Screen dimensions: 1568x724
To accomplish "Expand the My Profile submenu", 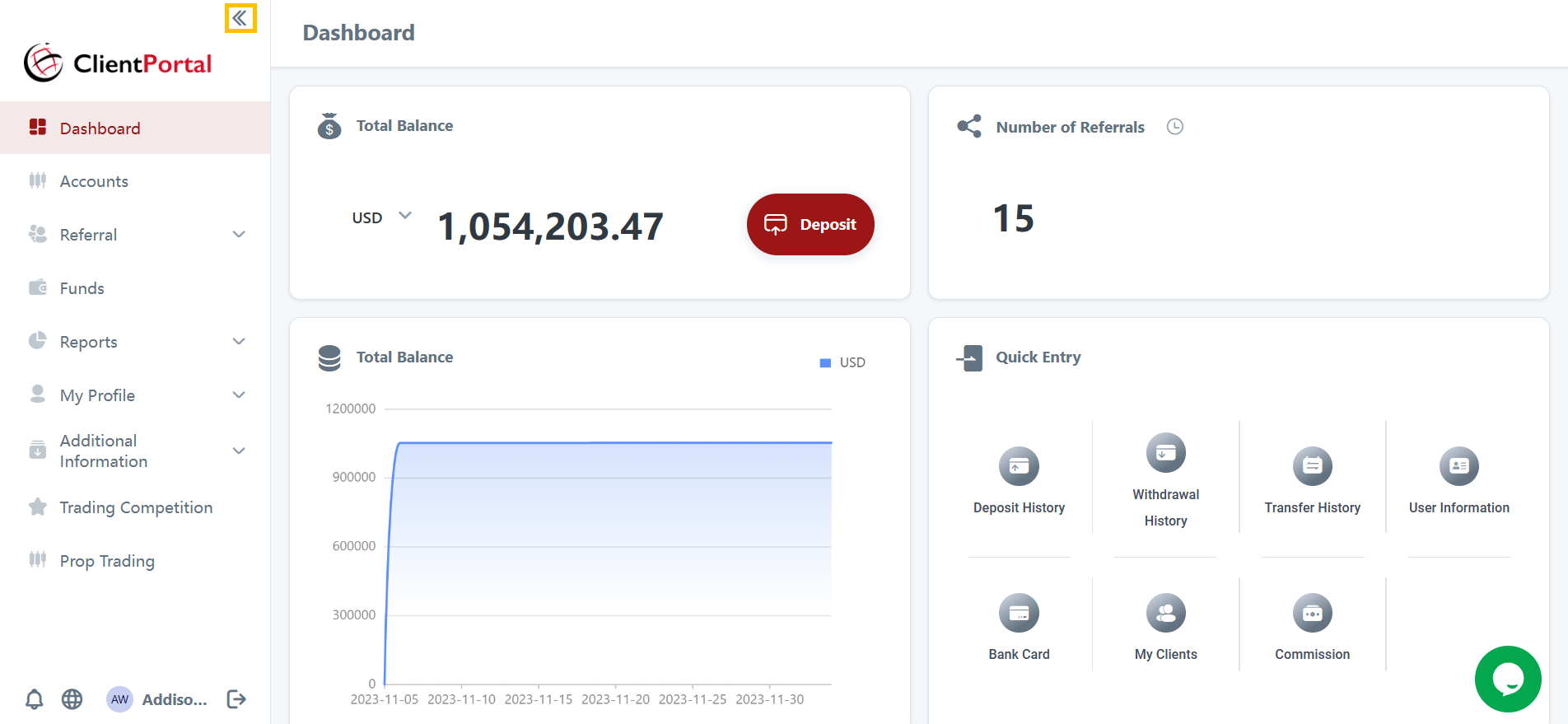I will (239, 395).
